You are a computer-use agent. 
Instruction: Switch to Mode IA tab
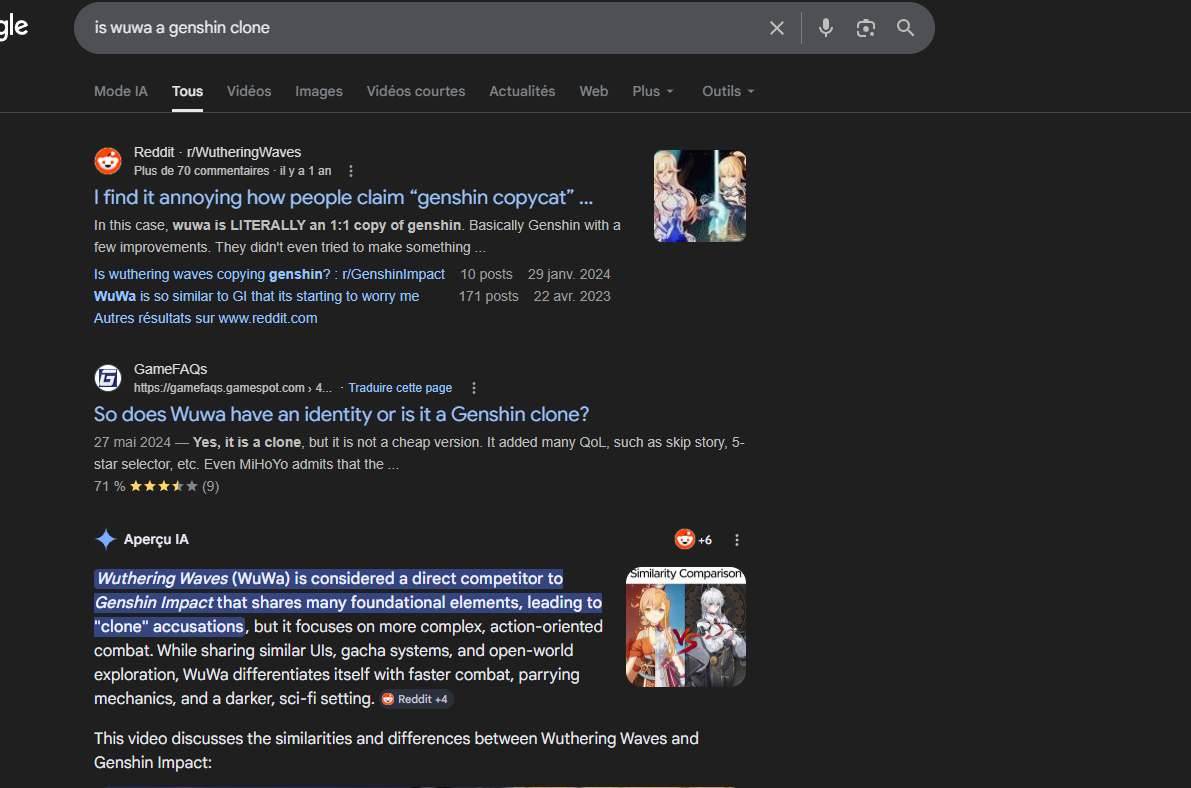click(x=121, y=91)
